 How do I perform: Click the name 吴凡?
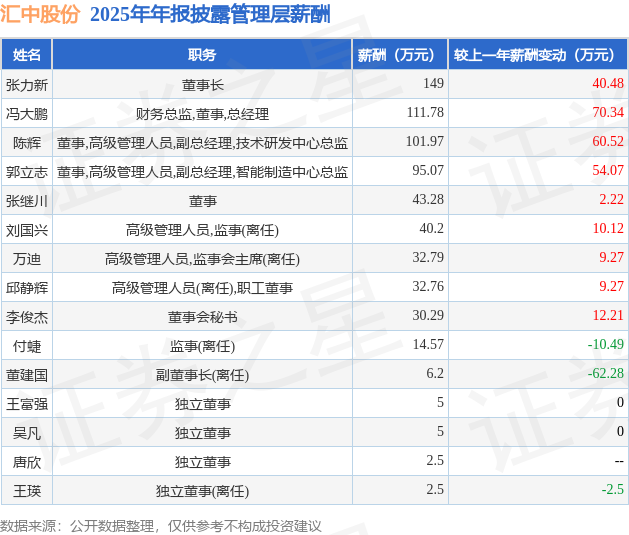(x=27, y=433)
